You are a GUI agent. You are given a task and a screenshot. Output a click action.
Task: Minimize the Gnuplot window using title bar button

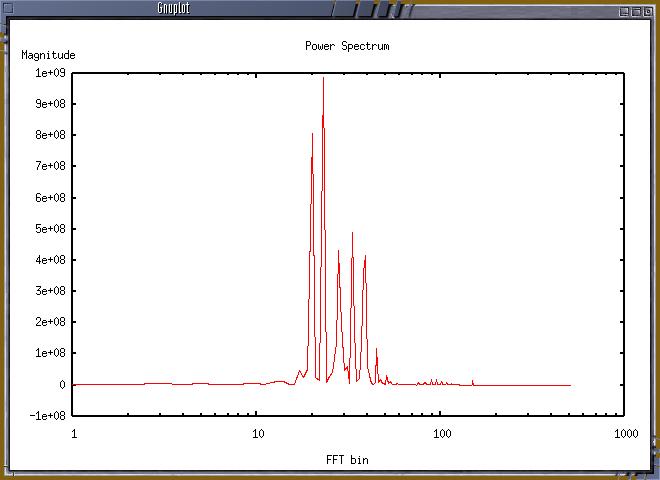(624, 9)
